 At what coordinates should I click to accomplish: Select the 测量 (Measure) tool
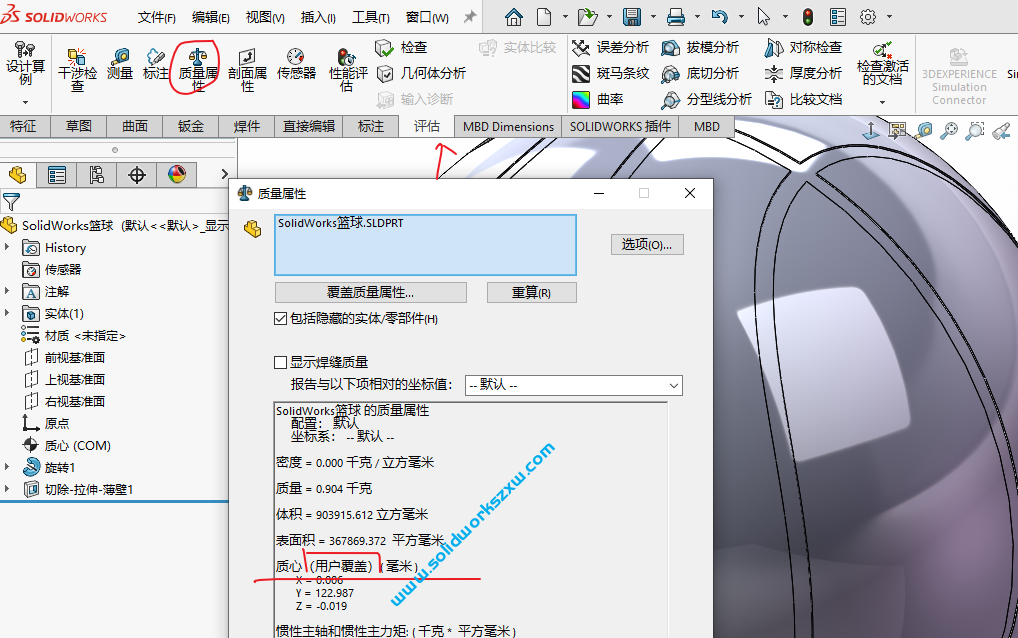click(119, 63)
